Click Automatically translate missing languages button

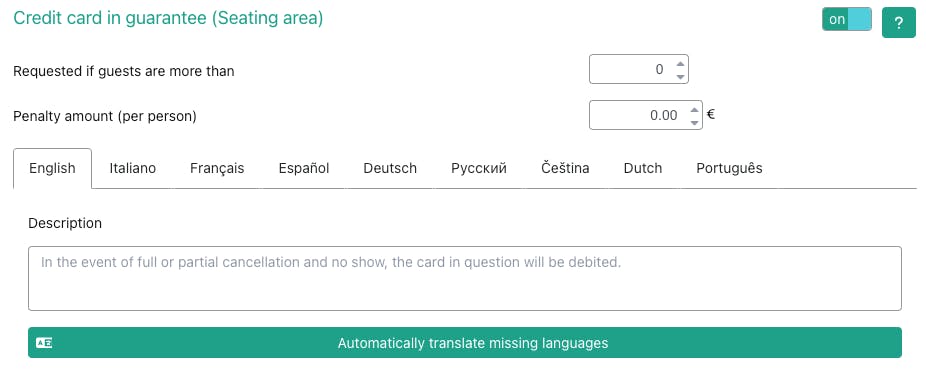click(x=465, y=343)
